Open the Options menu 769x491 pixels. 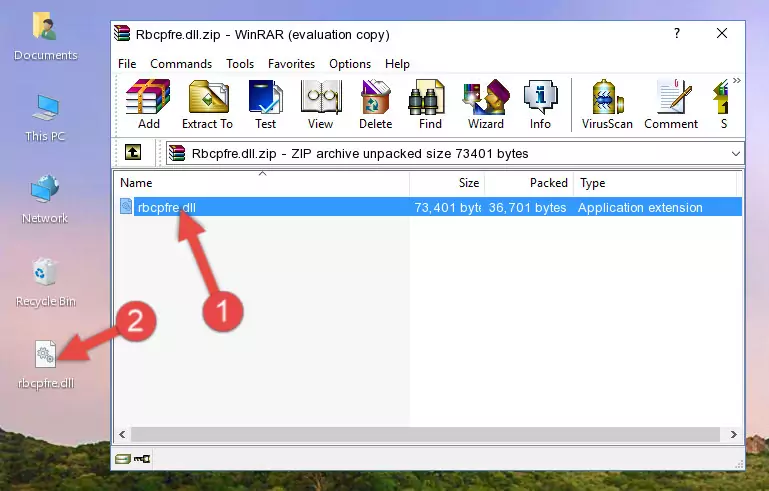(x=350, y=64)
